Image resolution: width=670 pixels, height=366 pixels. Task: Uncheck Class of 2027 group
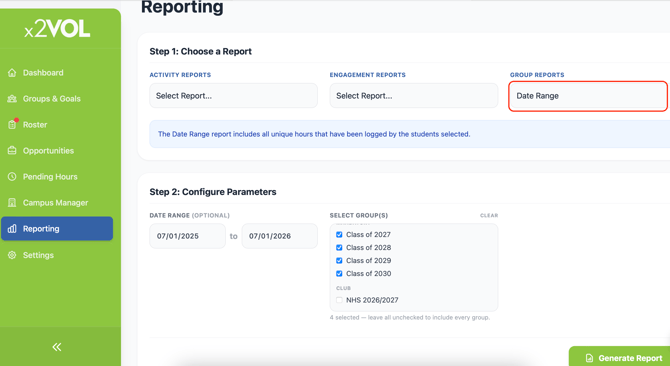click(x=339, y=234)
